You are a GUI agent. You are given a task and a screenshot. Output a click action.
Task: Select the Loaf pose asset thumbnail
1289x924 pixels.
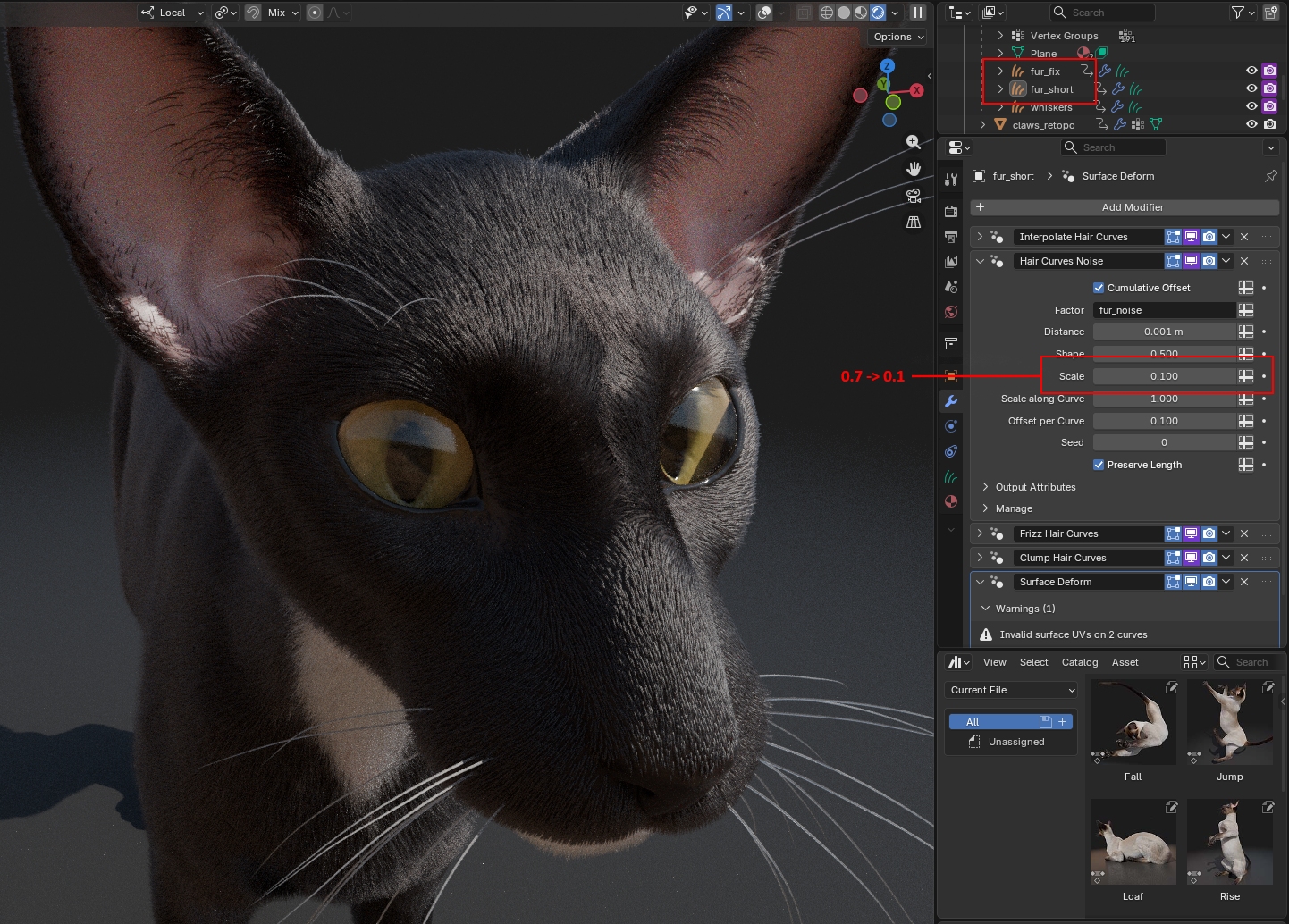[1133, 842]
